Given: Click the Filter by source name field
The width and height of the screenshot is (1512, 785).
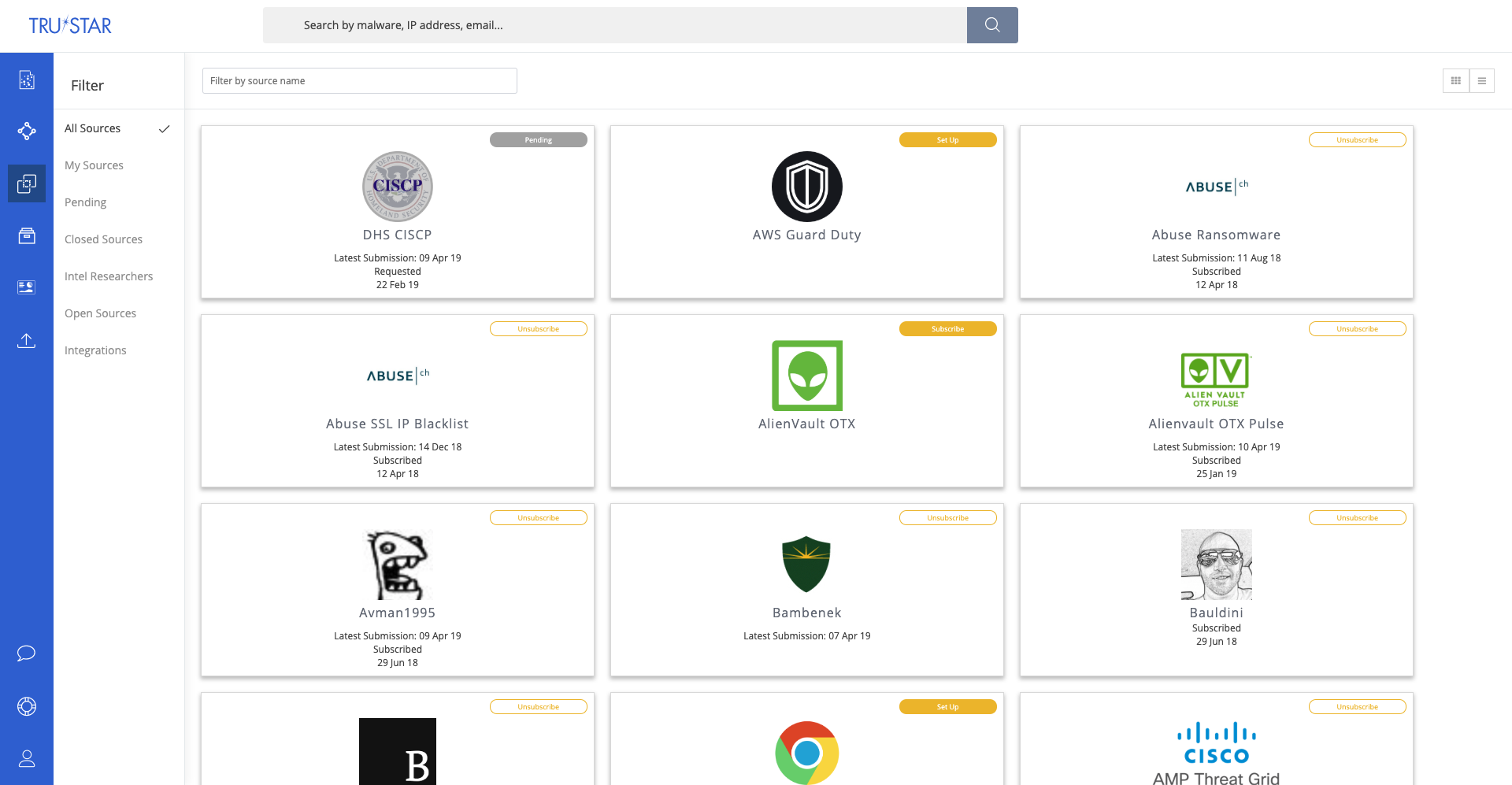Looking at the screenshot, I should [360, 80].
